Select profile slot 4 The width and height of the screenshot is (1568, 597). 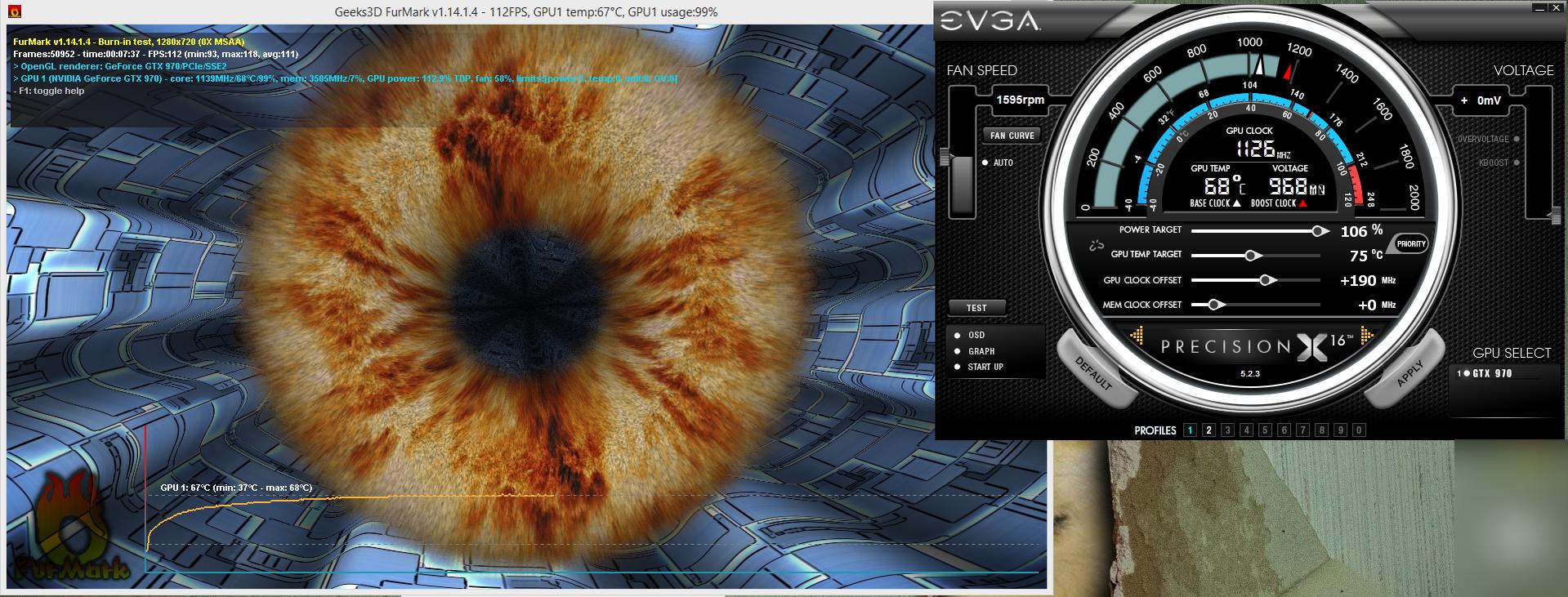tap(1246, 430)
